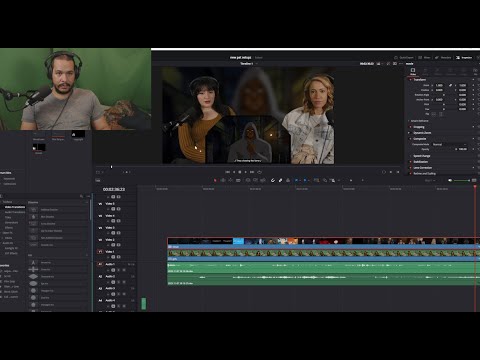Collapse the Transform section
The width and height of the screenshot is (480, 360).
(420, 80)
